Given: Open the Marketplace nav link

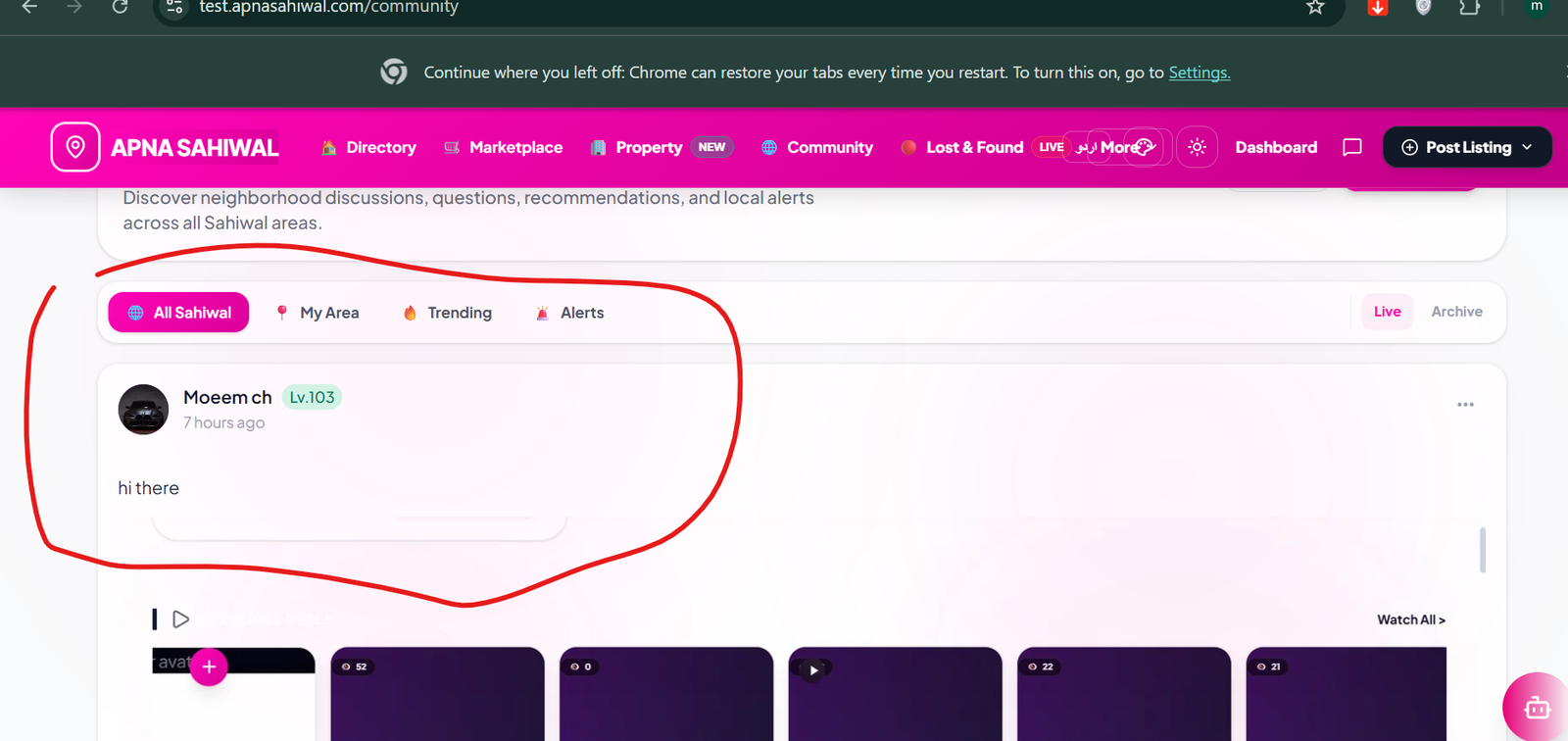Looking at the screenshot, I should click(x=504, y=147).
